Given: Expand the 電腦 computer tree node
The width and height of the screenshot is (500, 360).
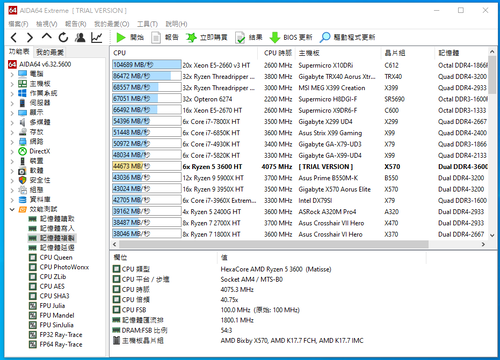Looking at the screenshot, I should pyautogui.click(x=12, y=74).
